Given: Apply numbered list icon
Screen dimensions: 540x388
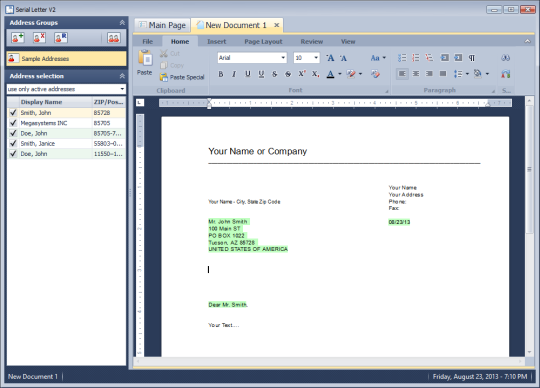Looking at the screenshot, I should (416, 58).
